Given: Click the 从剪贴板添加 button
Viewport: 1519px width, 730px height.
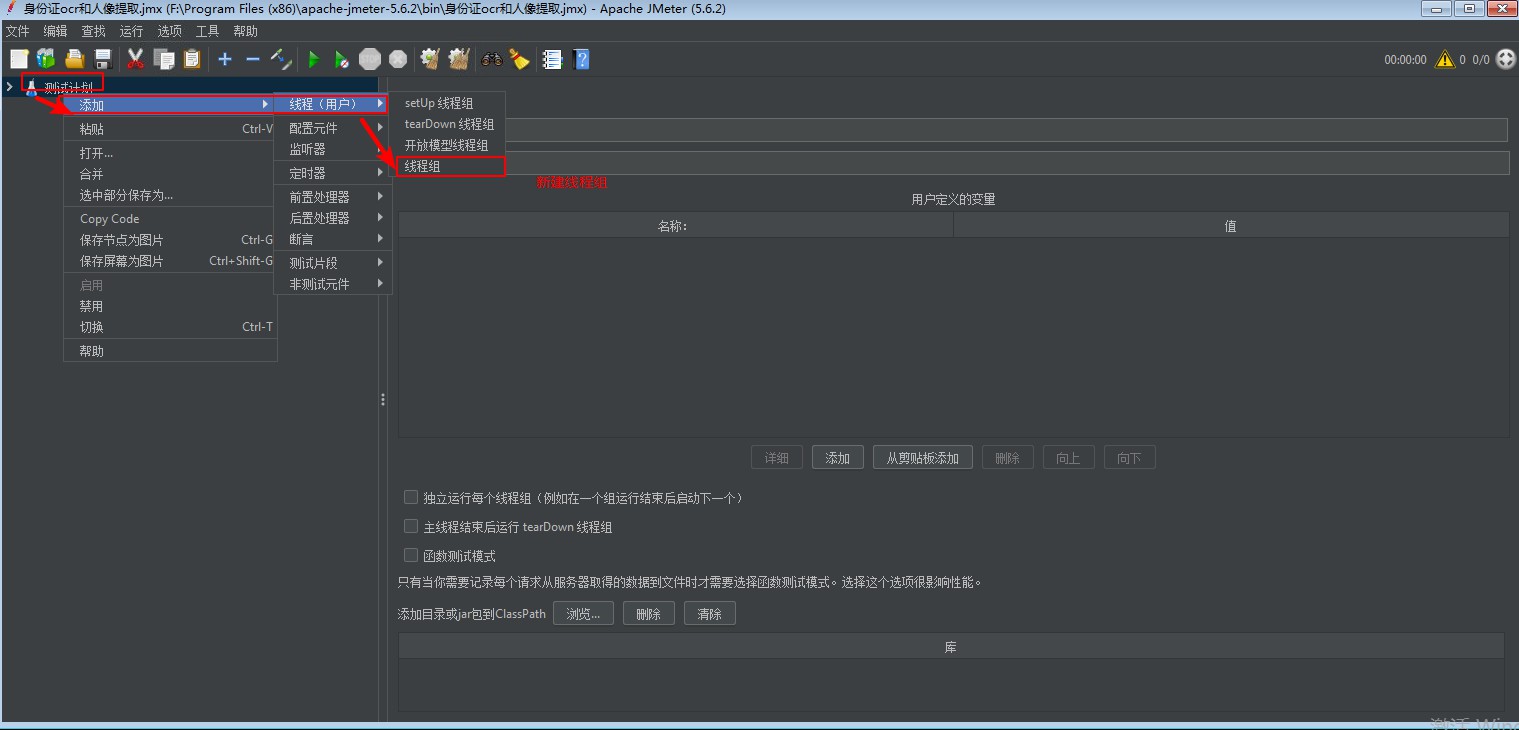Looking at the screenshot, I should pyautogui.click(x=923, y=458).
